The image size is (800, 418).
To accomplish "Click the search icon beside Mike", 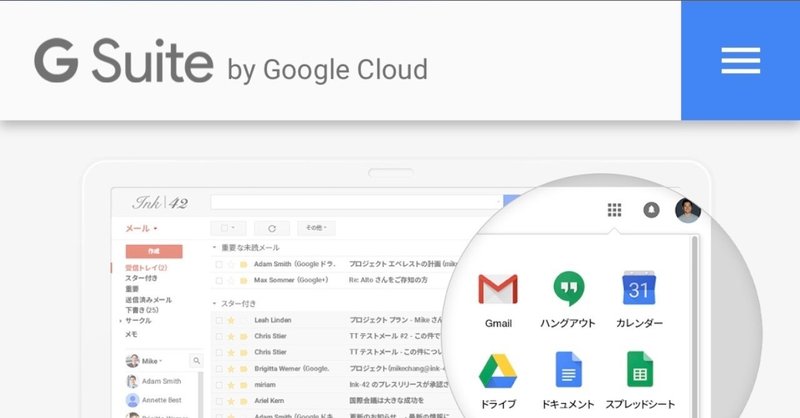I will click(196, 361).
